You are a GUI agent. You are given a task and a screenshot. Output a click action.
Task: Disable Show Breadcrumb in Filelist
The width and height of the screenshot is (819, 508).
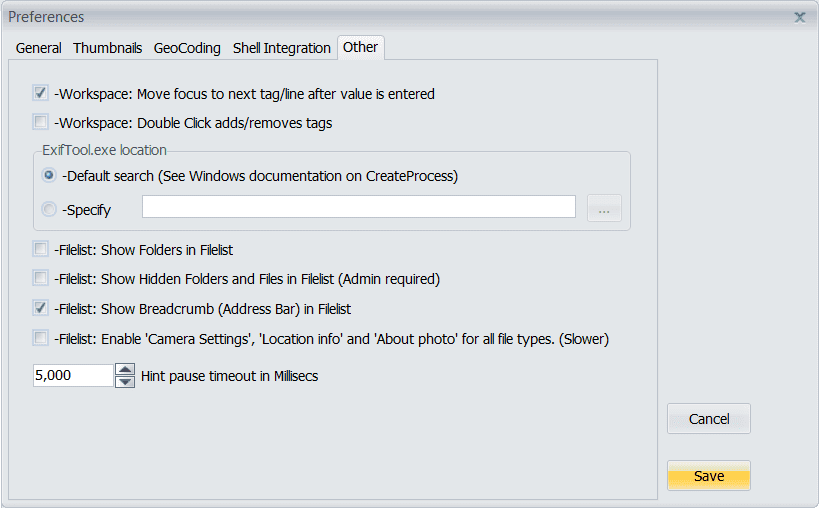point(41,309)
